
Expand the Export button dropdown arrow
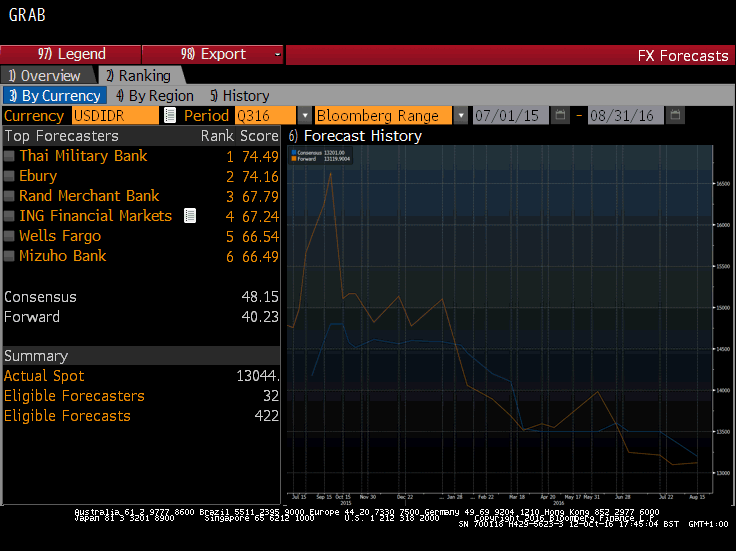pyautogui.click(x=277, y=54)
